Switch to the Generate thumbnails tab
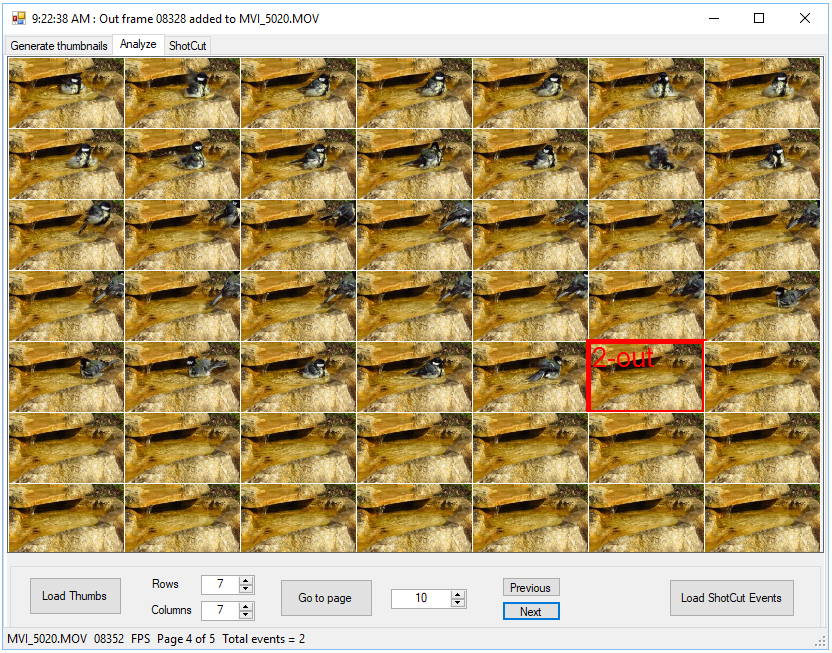The image size is (832, 653). pos(59,46)
